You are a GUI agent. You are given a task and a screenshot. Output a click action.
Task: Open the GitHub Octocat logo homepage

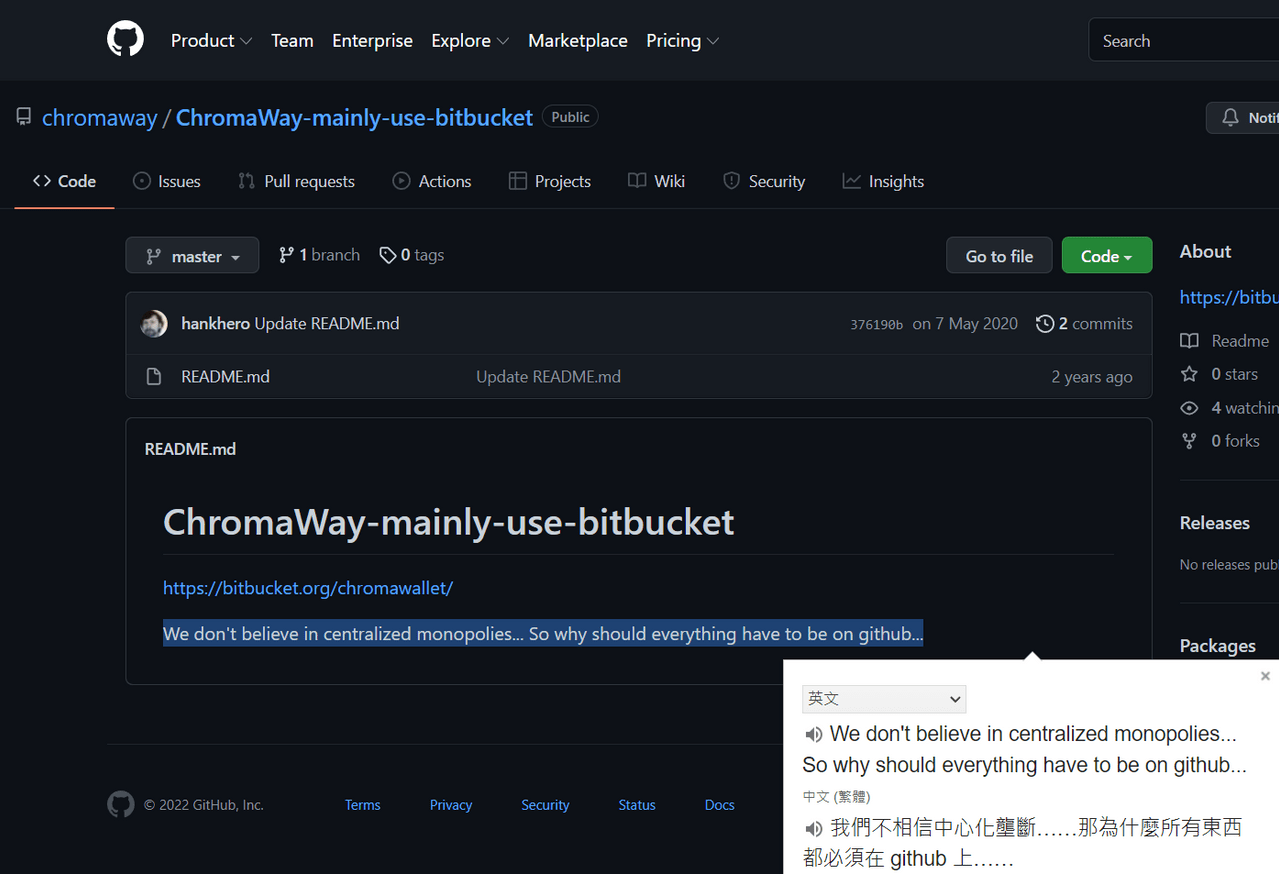pos(125,40)
